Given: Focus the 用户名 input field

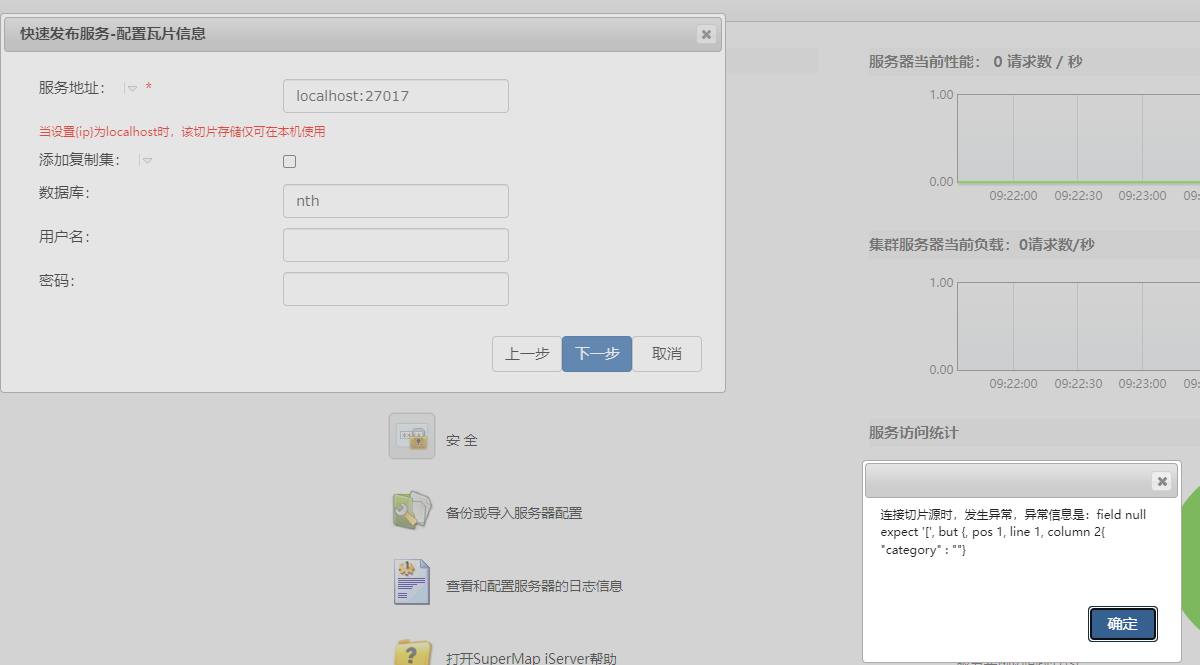Looking at the screenshot, I should (x=396, y=245).
